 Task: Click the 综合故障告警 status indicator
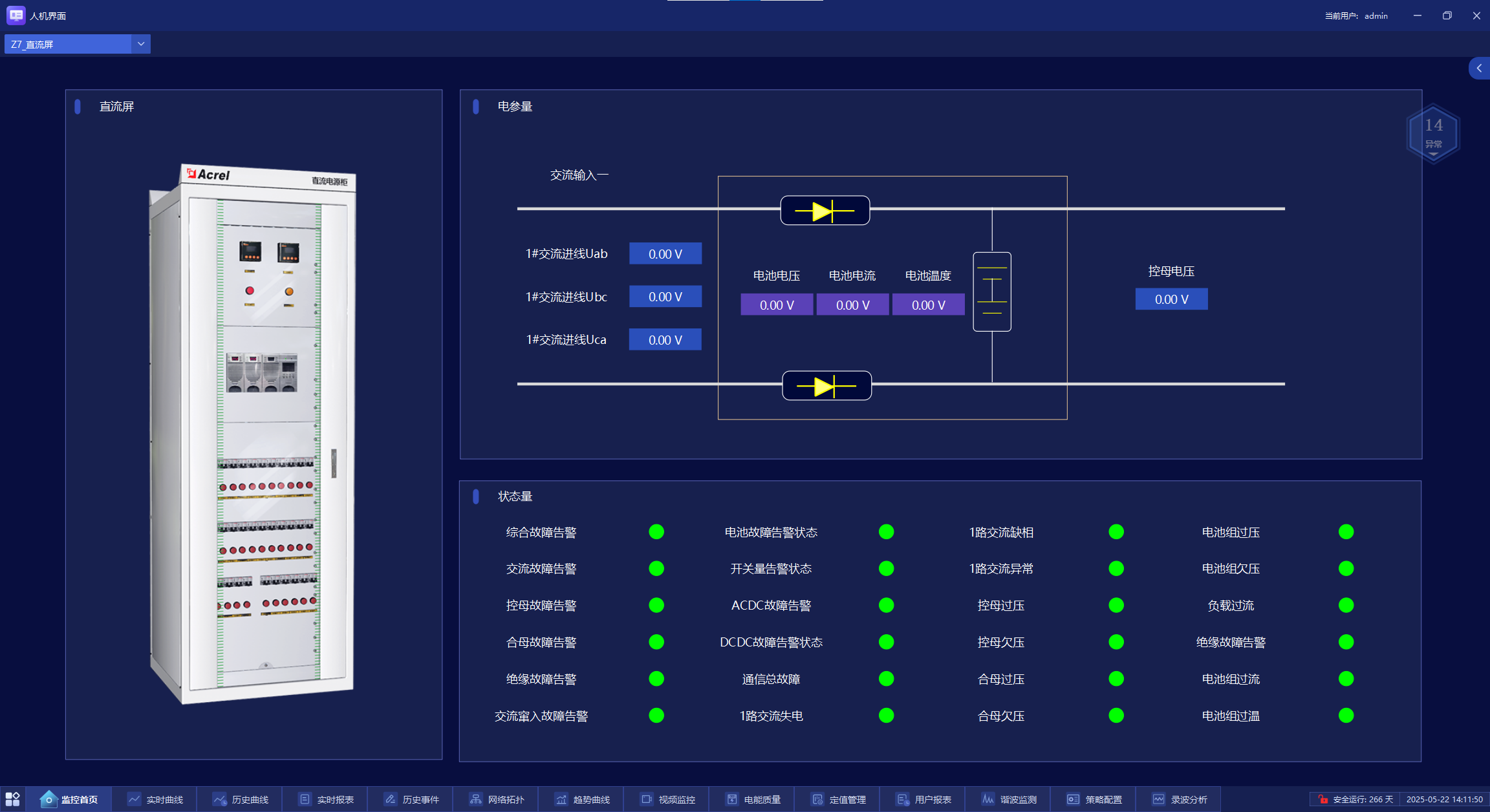pyautogui.click(x=656, y=532)
